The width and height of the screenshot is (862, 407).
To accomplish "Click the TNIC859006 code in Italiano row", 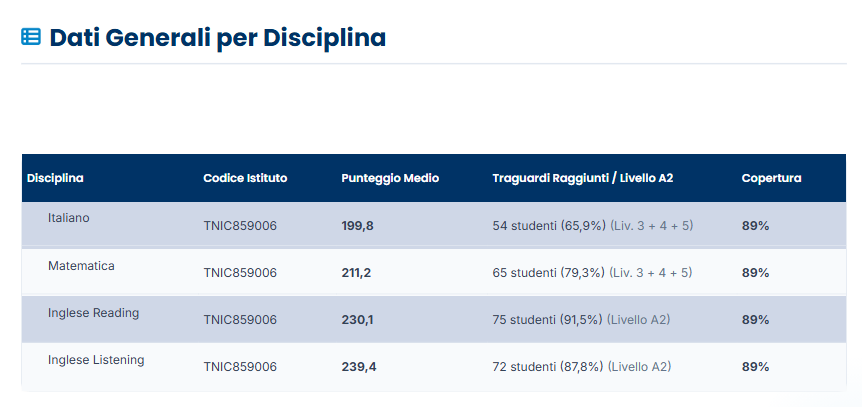I will click(x=240, y=226).
